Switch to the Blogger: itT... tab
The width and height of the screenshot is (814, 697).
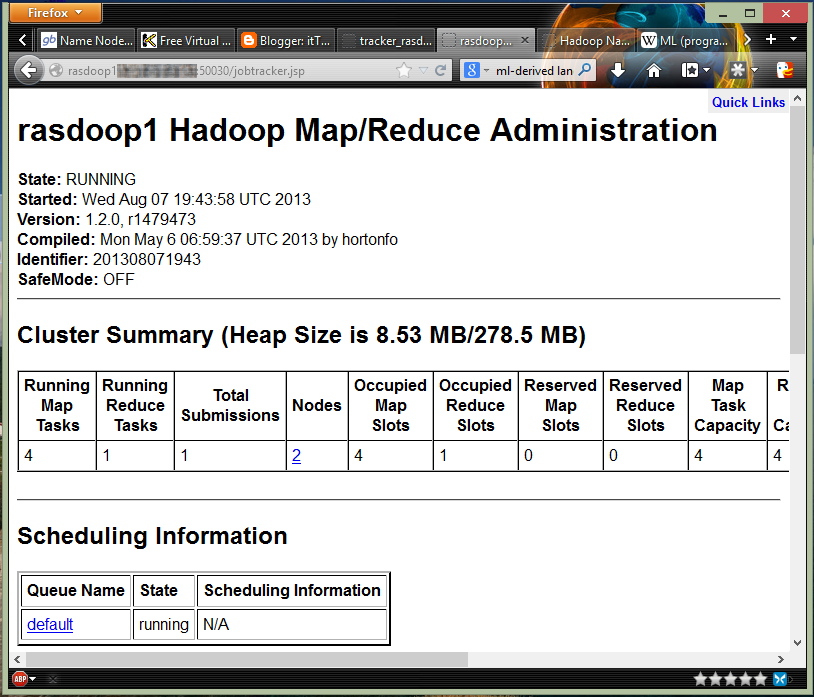point(286,40)
